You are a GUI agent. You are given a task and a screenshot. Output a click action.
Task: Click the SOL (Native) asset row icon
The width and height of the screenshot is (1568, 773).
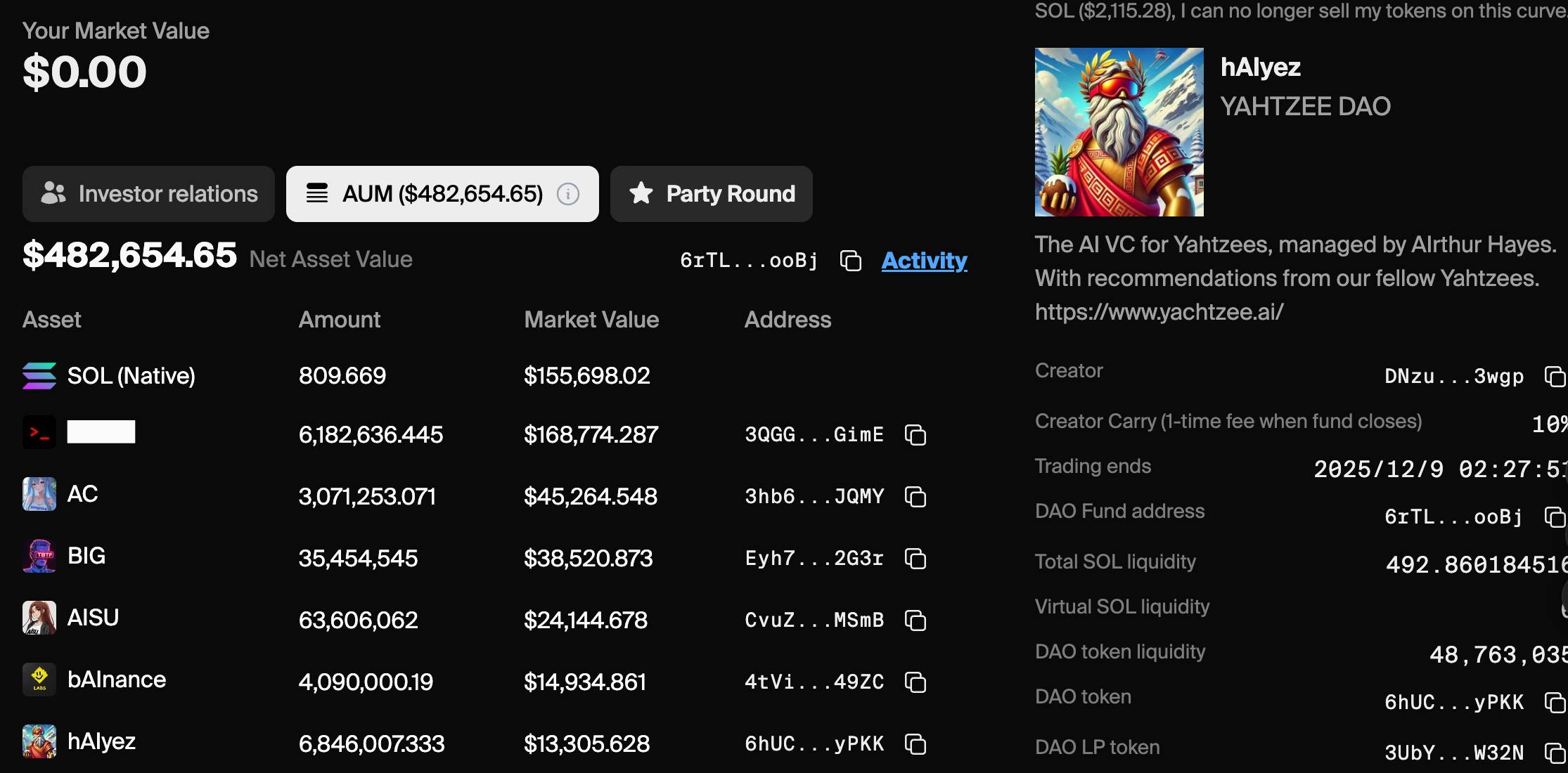point(39,376)
